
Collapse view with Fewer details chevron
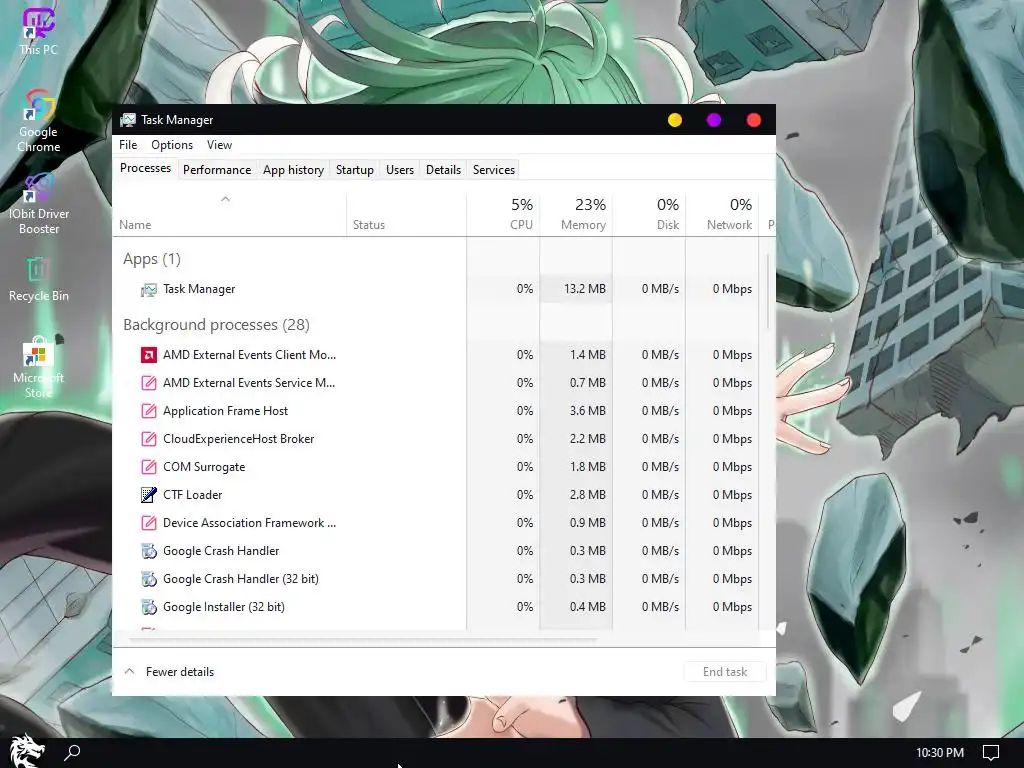point(129,671)
